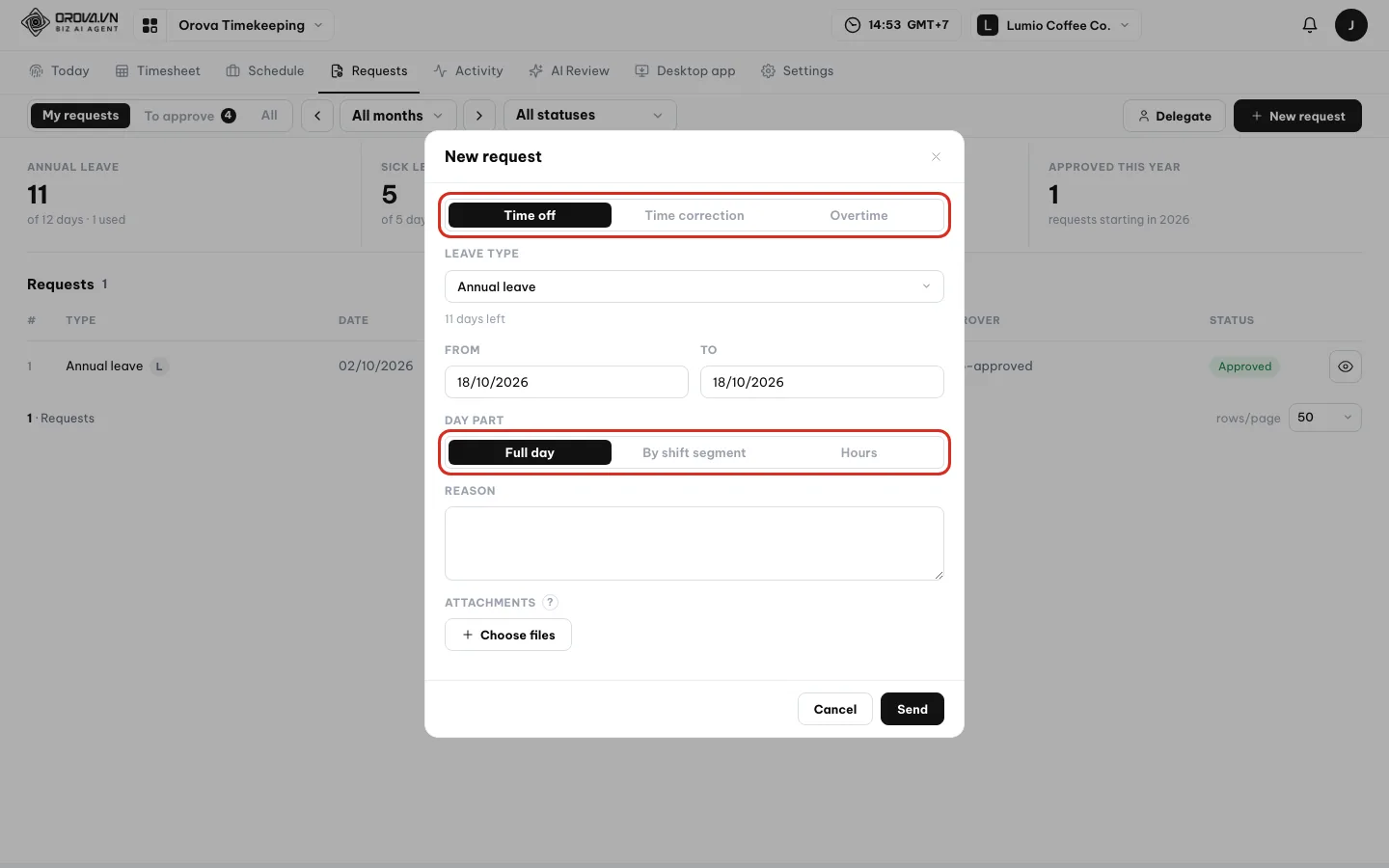1389x868 pixels.
Task: Click the New request button
Action: 1297,116
